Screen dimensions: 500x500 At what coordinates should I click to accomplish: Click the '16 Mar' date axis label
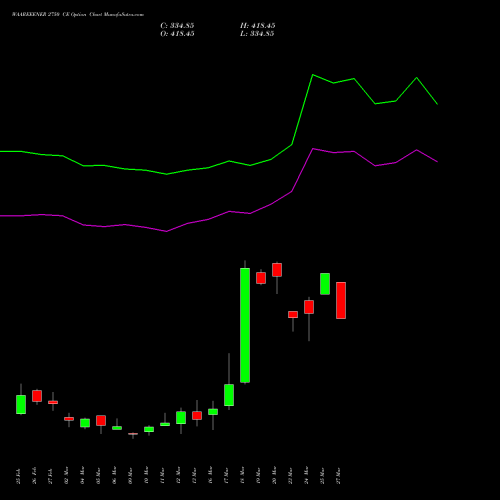210,476
